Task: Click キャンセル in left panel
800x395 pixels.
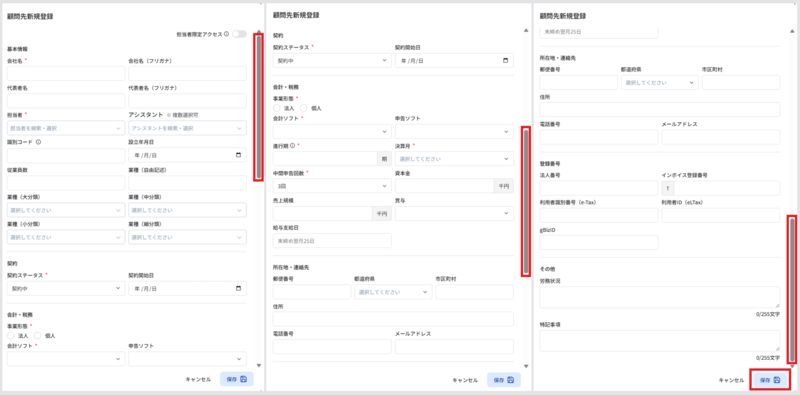Action: coord(198,380)
